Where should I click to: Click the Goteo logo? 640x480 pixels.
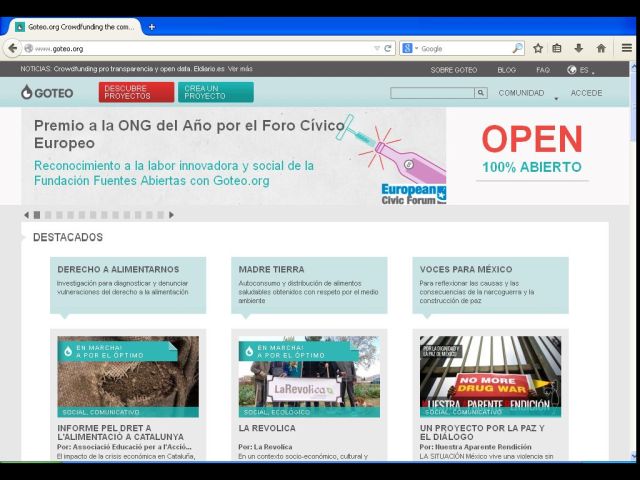(47, 93)
